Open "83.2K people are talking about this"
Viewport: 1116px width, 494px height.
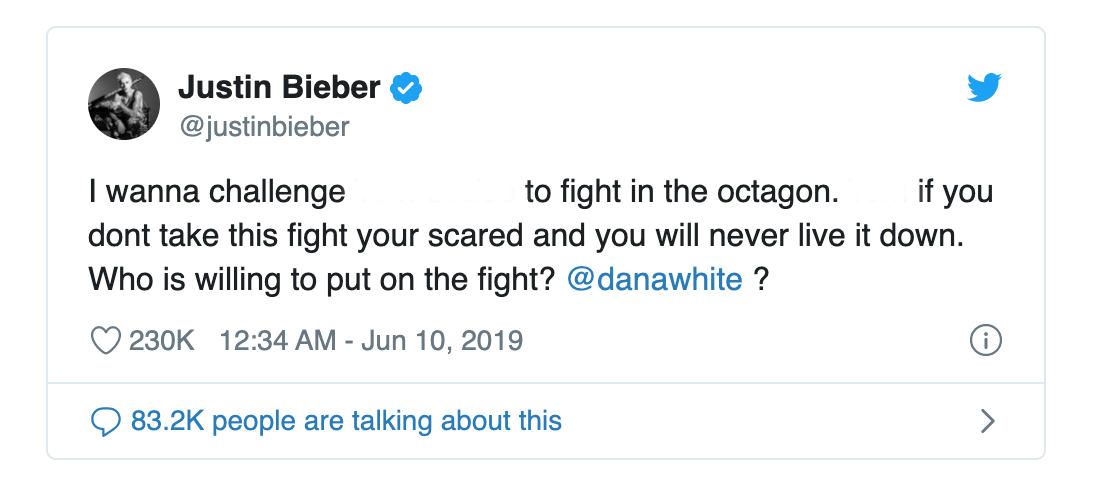[346, 421]
